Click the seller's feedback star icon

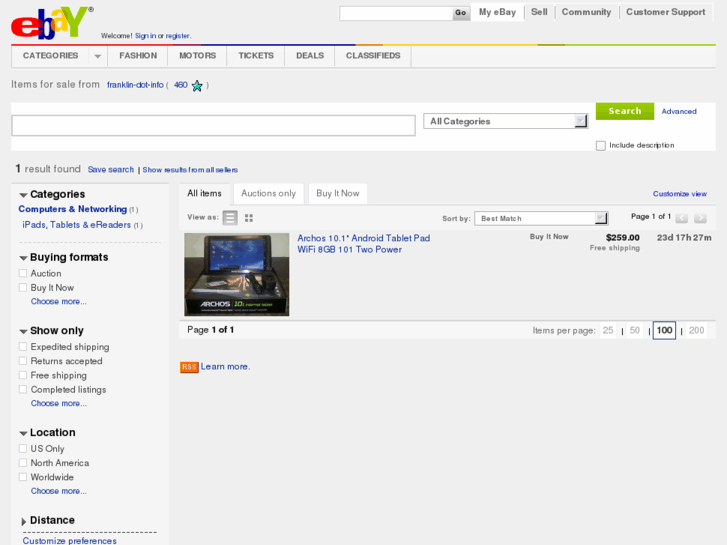(x=197, y=86)
